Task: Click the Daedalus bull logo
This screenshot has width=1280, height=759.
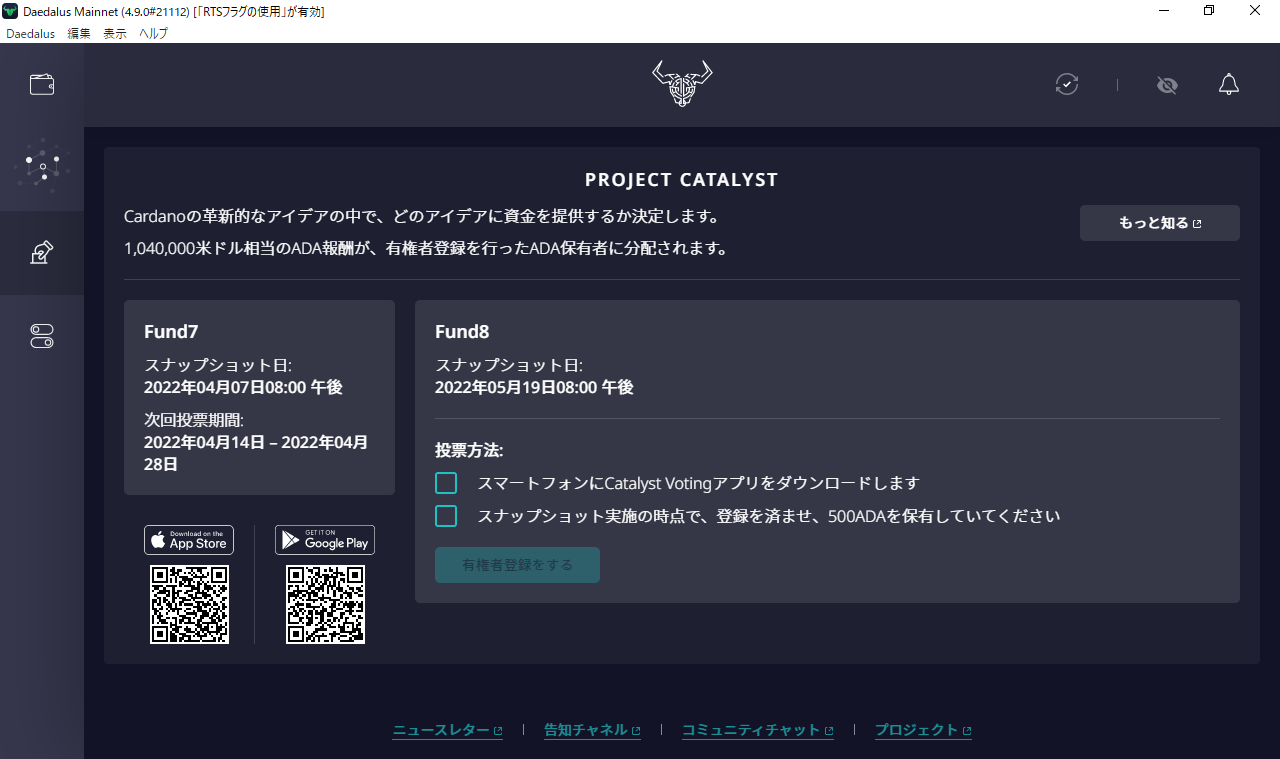Action: point(682,84)
